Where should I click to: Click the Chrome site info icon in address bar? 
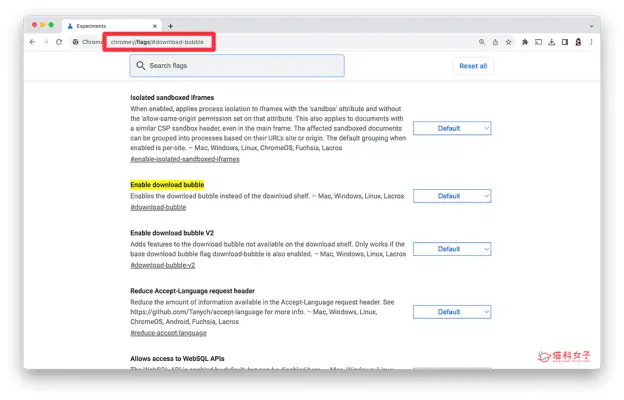coord(75,42)
